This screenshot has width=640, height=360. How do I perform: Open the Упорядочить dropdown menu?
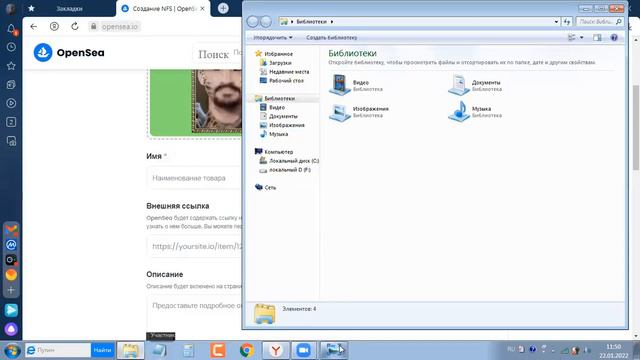click(273, 38)
